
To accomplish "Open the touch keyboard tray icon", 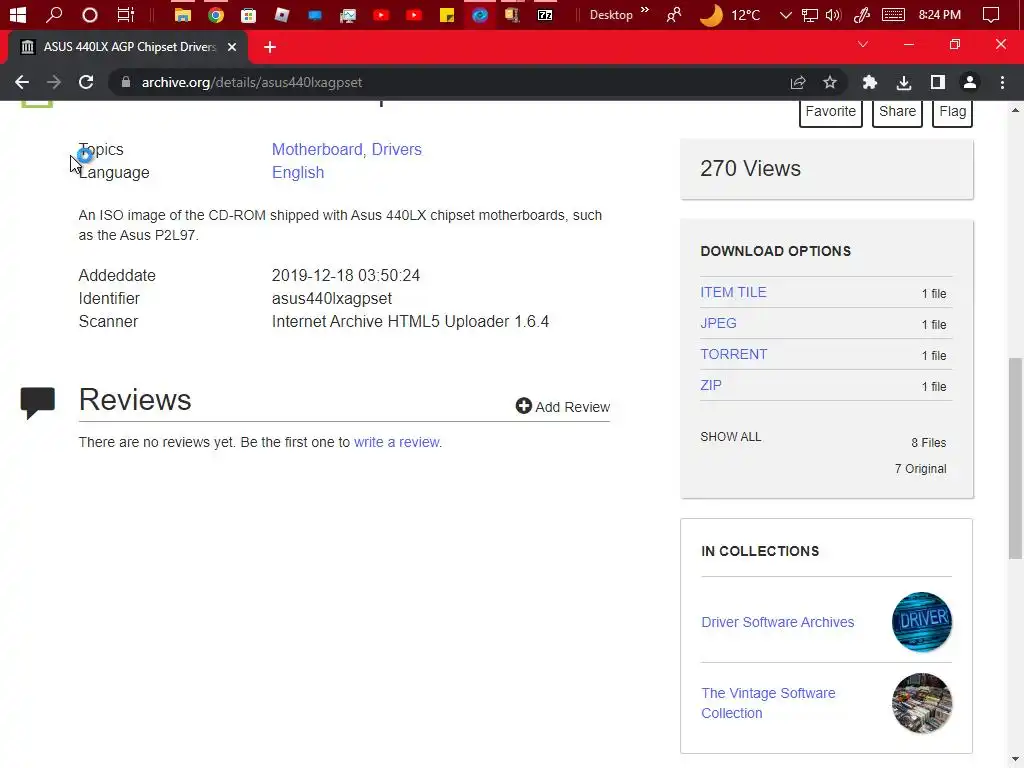I will [893, 14].
